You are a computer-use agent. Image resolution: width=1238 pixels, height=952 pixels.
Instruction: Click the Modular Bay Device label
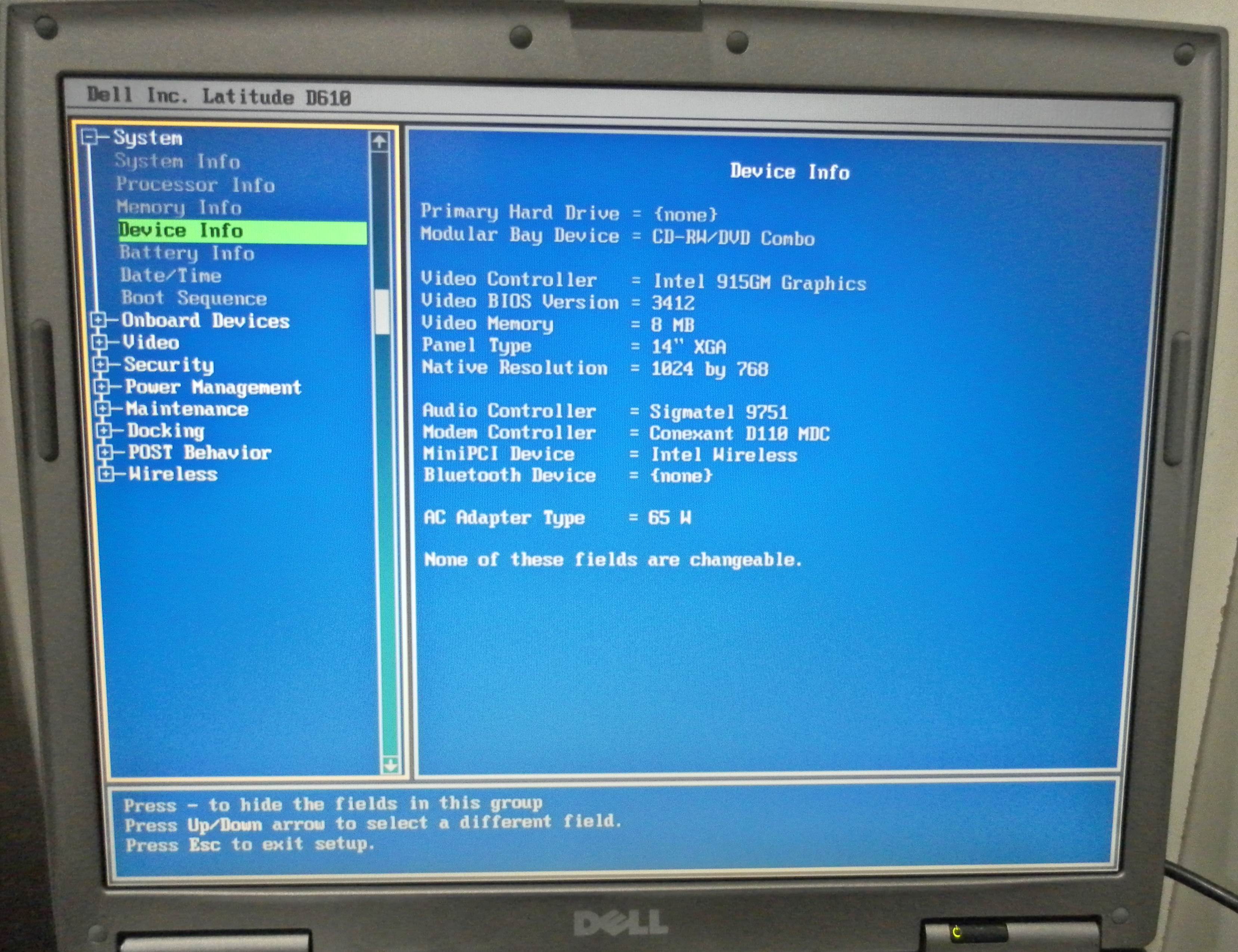[520, 235]
